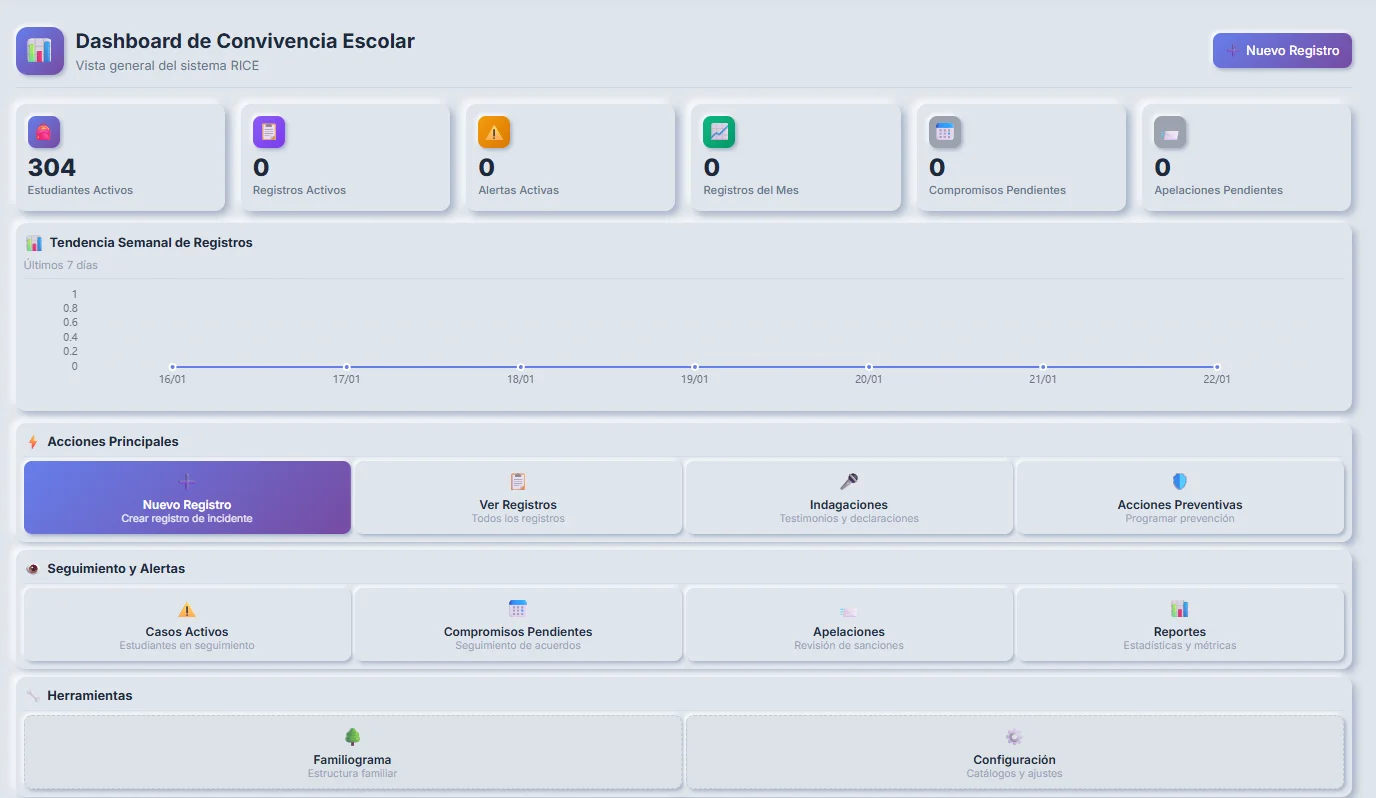
Task: Click the Registros Activos label
Action: (299, 190)
